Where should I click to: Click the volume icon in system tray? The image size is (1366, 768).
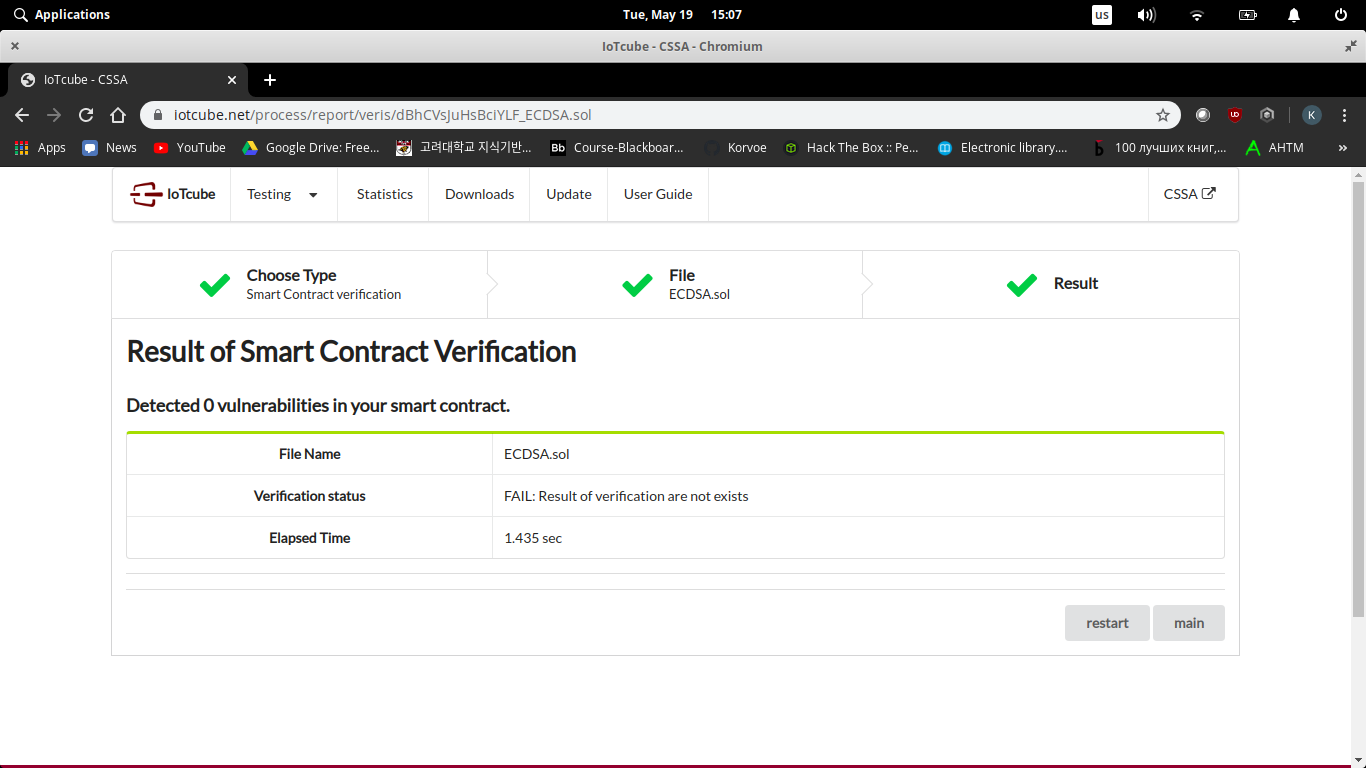coord(1147,15)
